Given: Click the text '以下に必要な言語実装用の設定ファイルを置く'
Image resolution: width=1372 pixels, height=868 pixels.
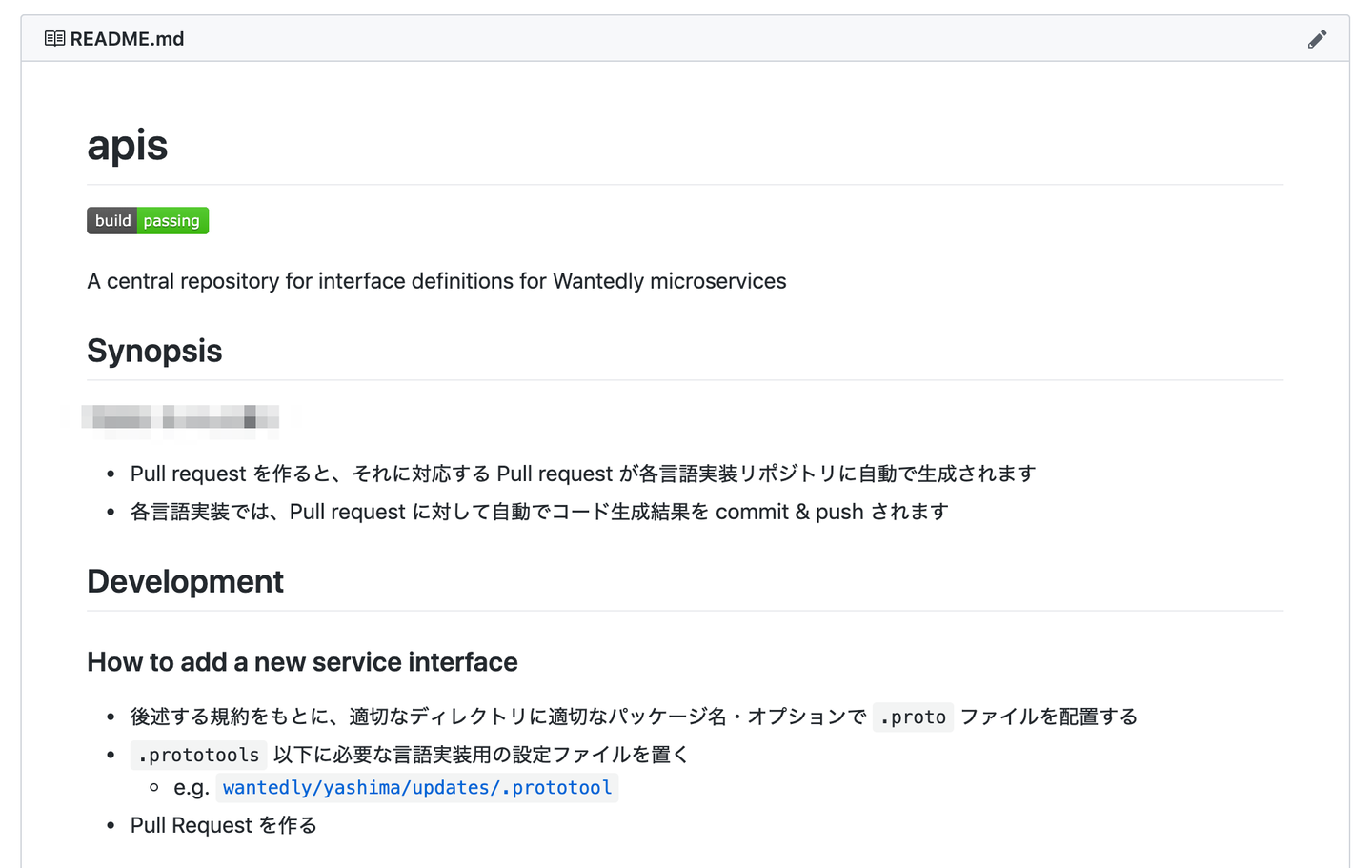Looking at the screenshot, I should [x=480, y=755].
